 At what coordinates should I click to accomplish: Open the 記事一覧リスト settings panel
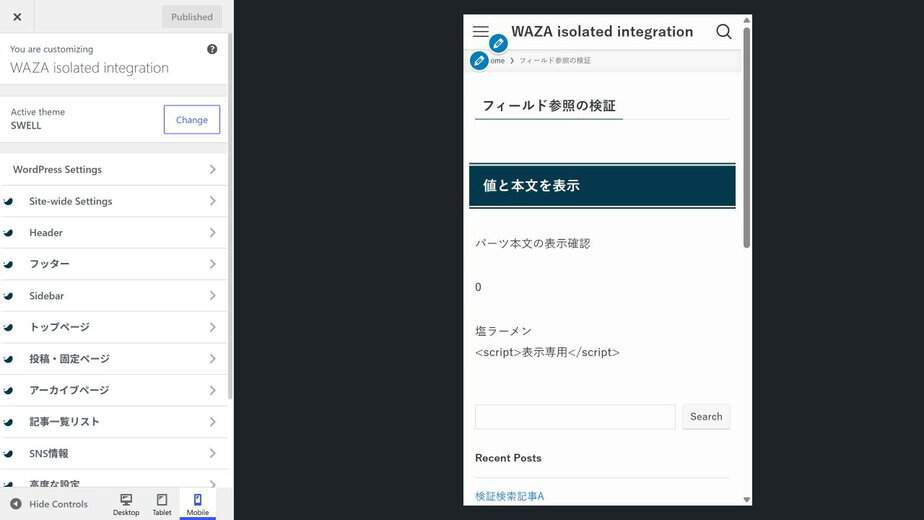[x=113, y=422]
